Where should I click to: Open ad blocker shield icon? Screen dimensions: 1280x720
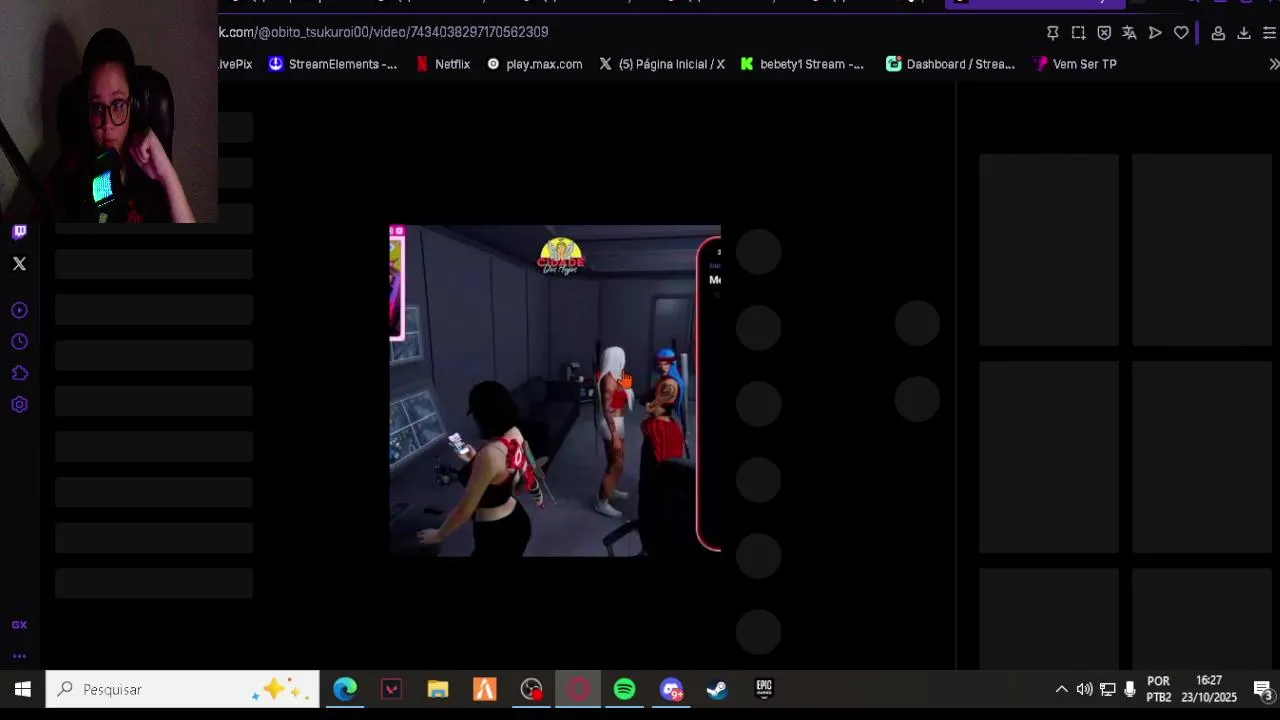[x=1104, y=33]
